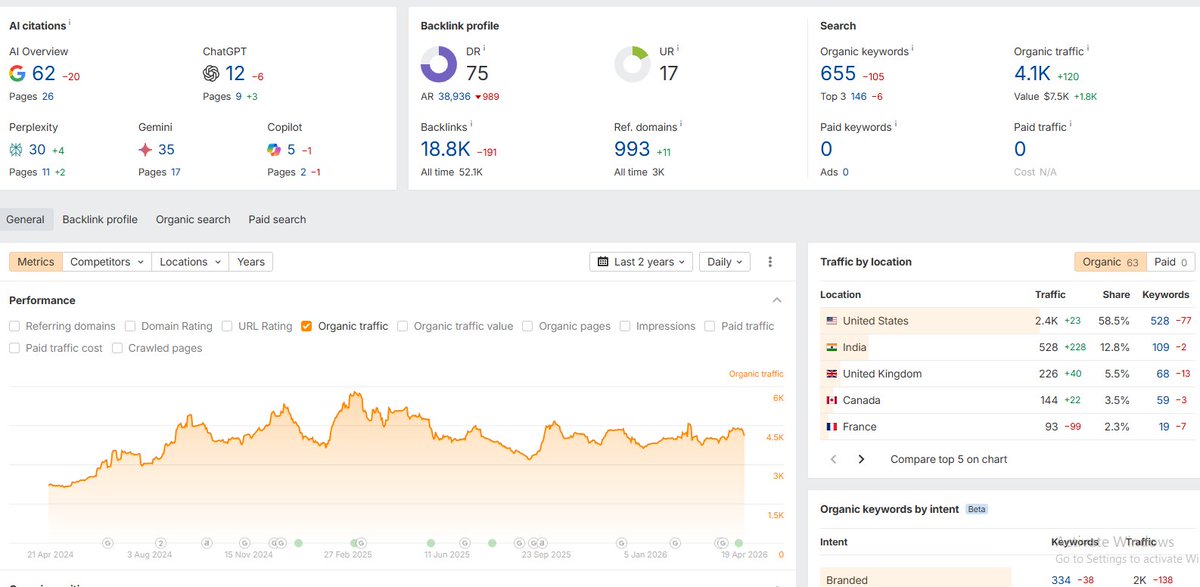The height and width of the screenshot is (587, 1200).
Task: Open the Backlinks info icon
Action: tap(471, 125)
